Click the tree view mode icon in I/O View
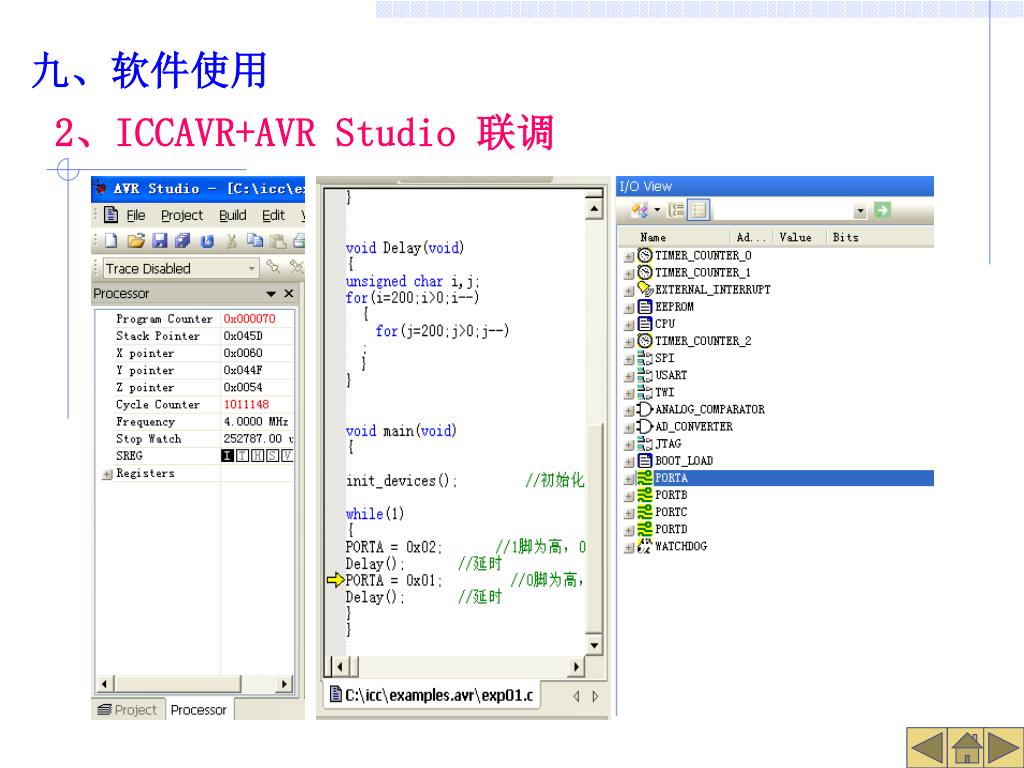This screenshot has width=1024, height=768. 676,210
